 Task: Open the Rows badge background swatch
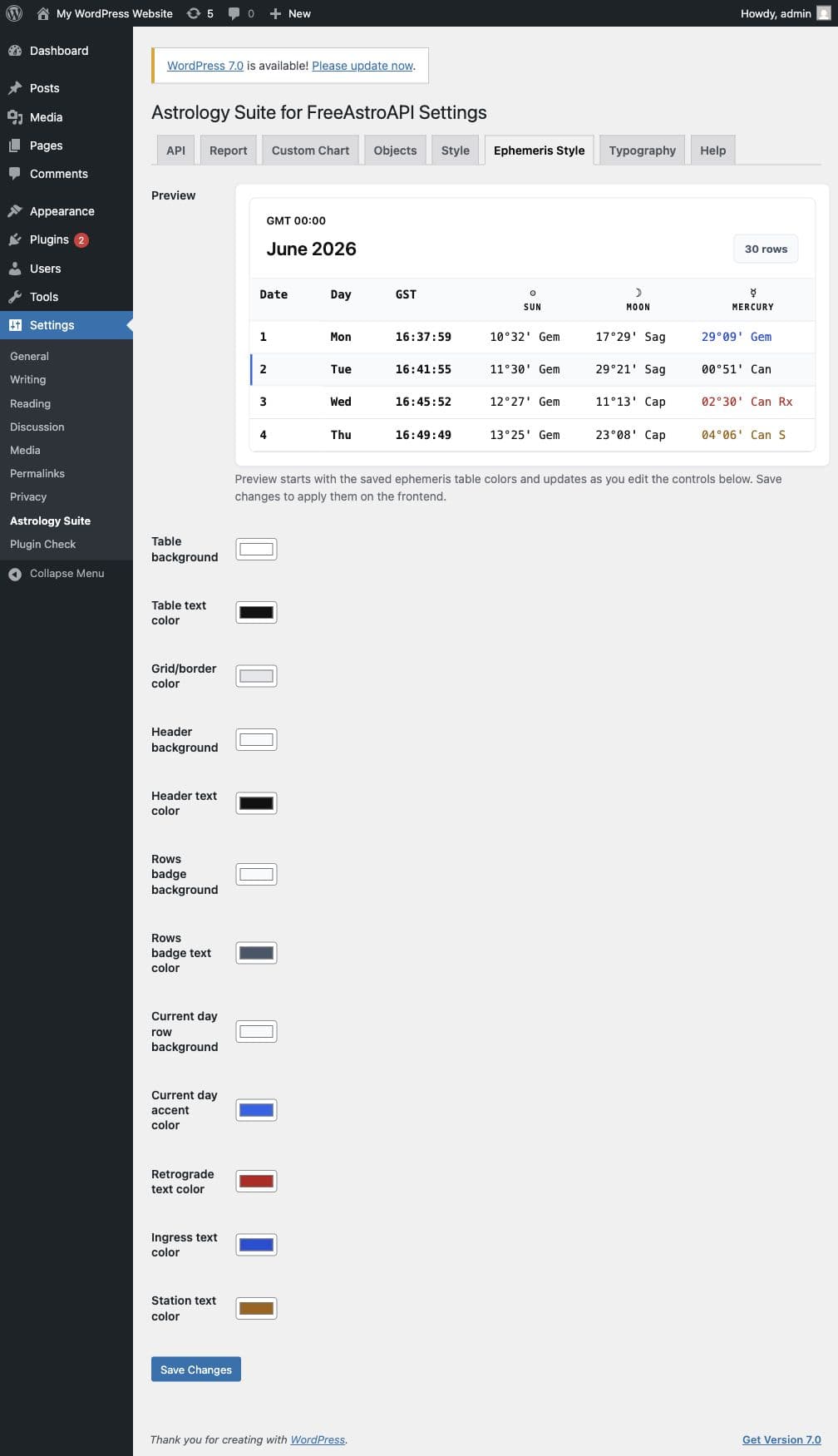click(256, 874)
